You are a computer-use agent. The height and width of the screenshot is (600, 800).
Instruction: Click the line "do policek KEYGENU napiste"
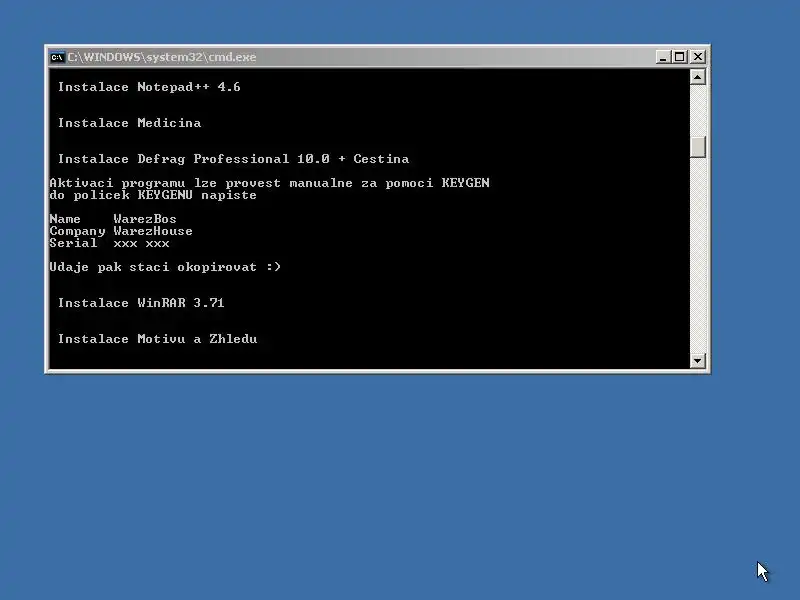point(153,195)
